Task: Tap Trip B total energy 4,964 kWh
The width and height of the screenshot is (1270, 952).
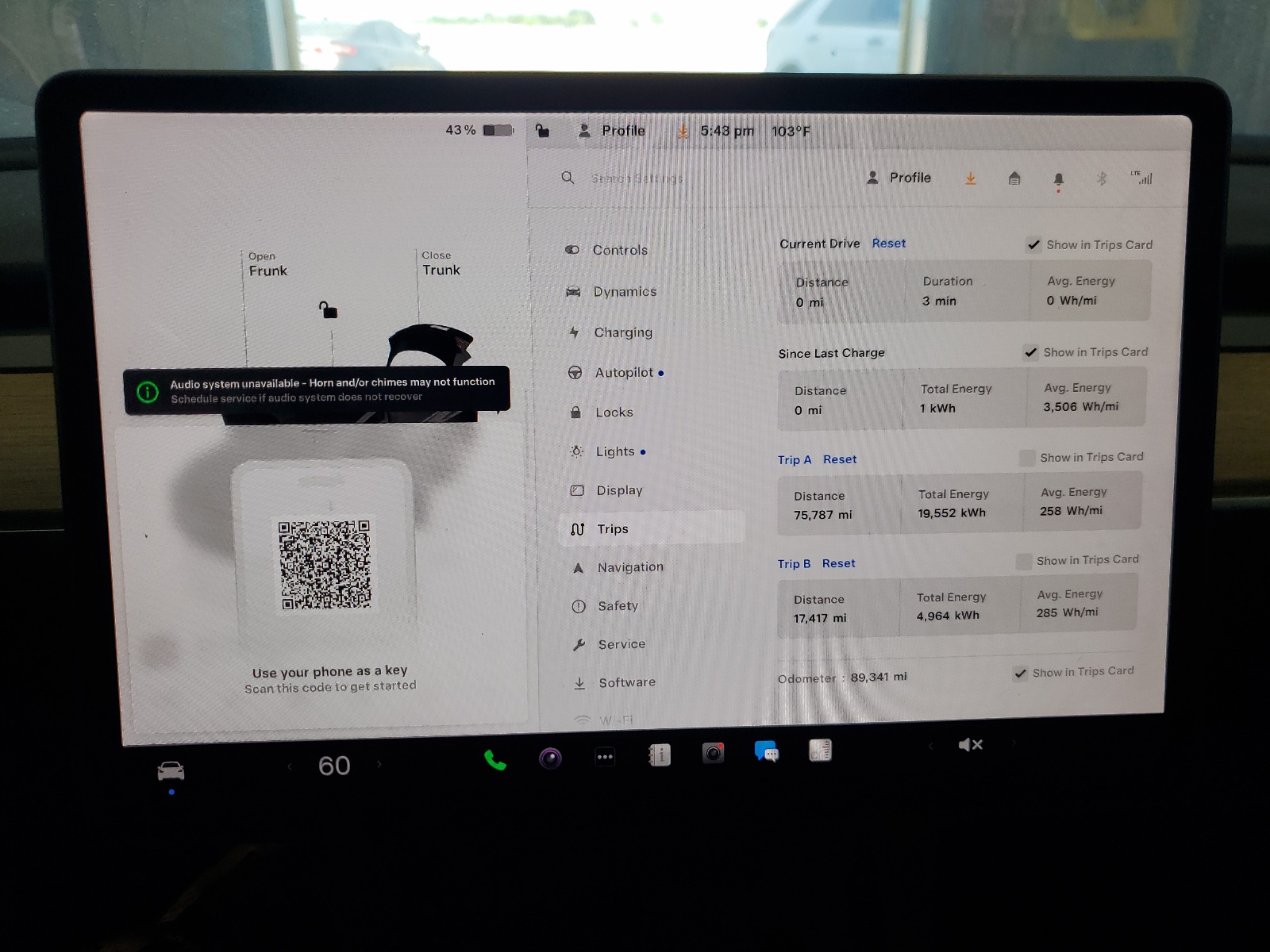Action: [948, 616]
